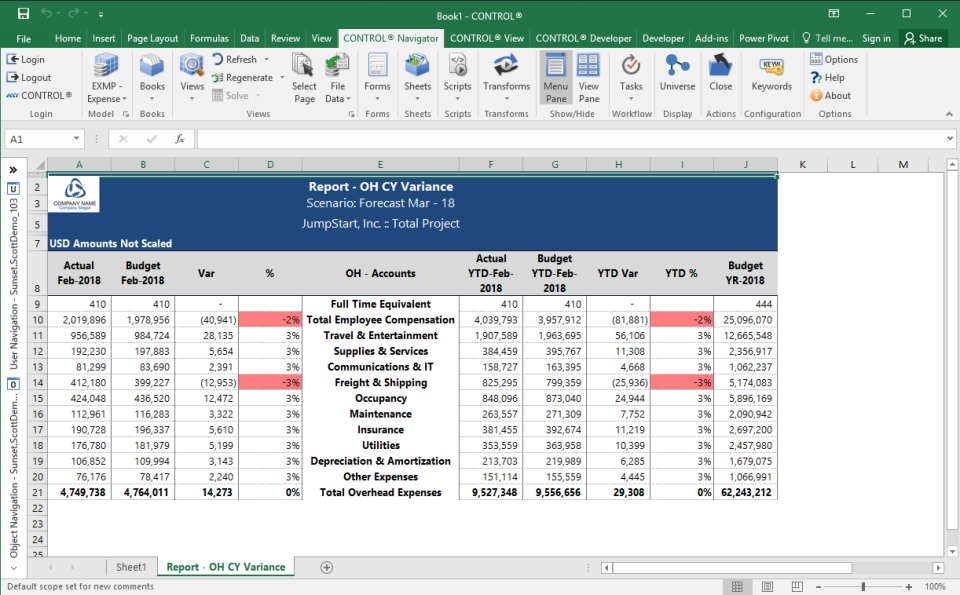Click the Share button
Image resolution: width=960 pixels, height=595 pixels.
[x=922, y=38]
